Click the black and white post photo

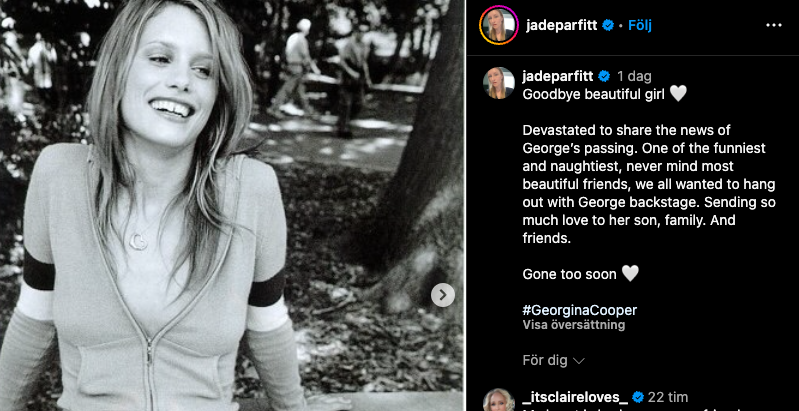tap(232, 205)
